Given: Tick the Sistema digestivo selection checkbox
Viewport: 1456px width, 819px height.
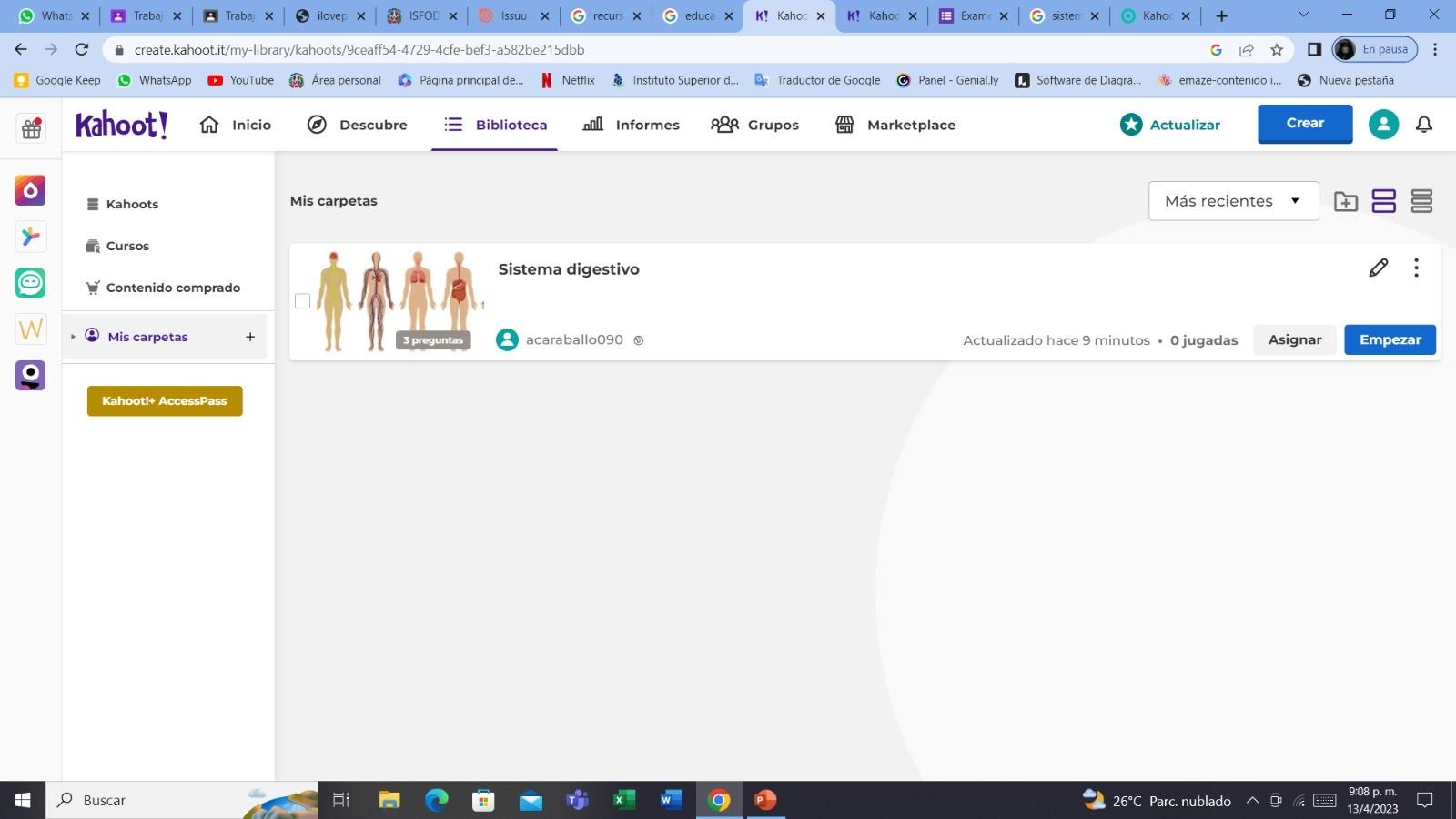Looking at the screenshot, I should [303, 301].
